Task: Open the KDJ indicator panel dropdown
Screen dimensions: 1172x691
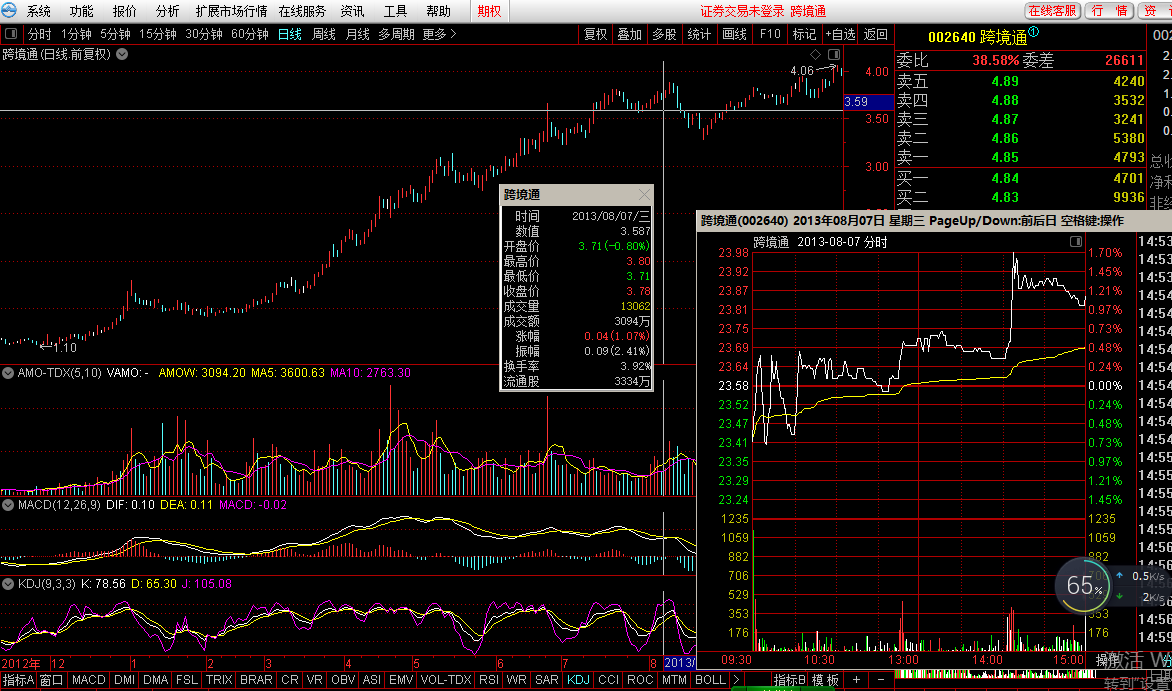Action: tap(8, 584)
